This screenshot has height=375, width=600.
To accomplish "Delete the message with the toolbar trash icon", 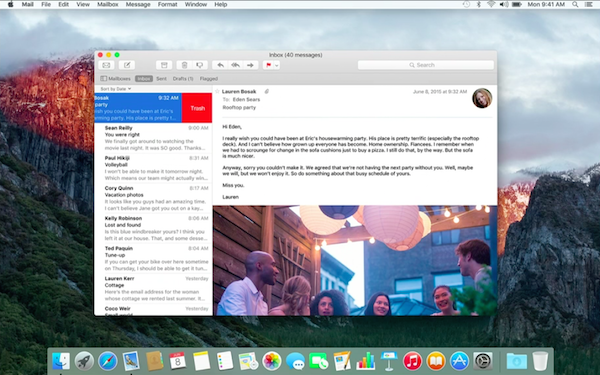I will [184, 65].
